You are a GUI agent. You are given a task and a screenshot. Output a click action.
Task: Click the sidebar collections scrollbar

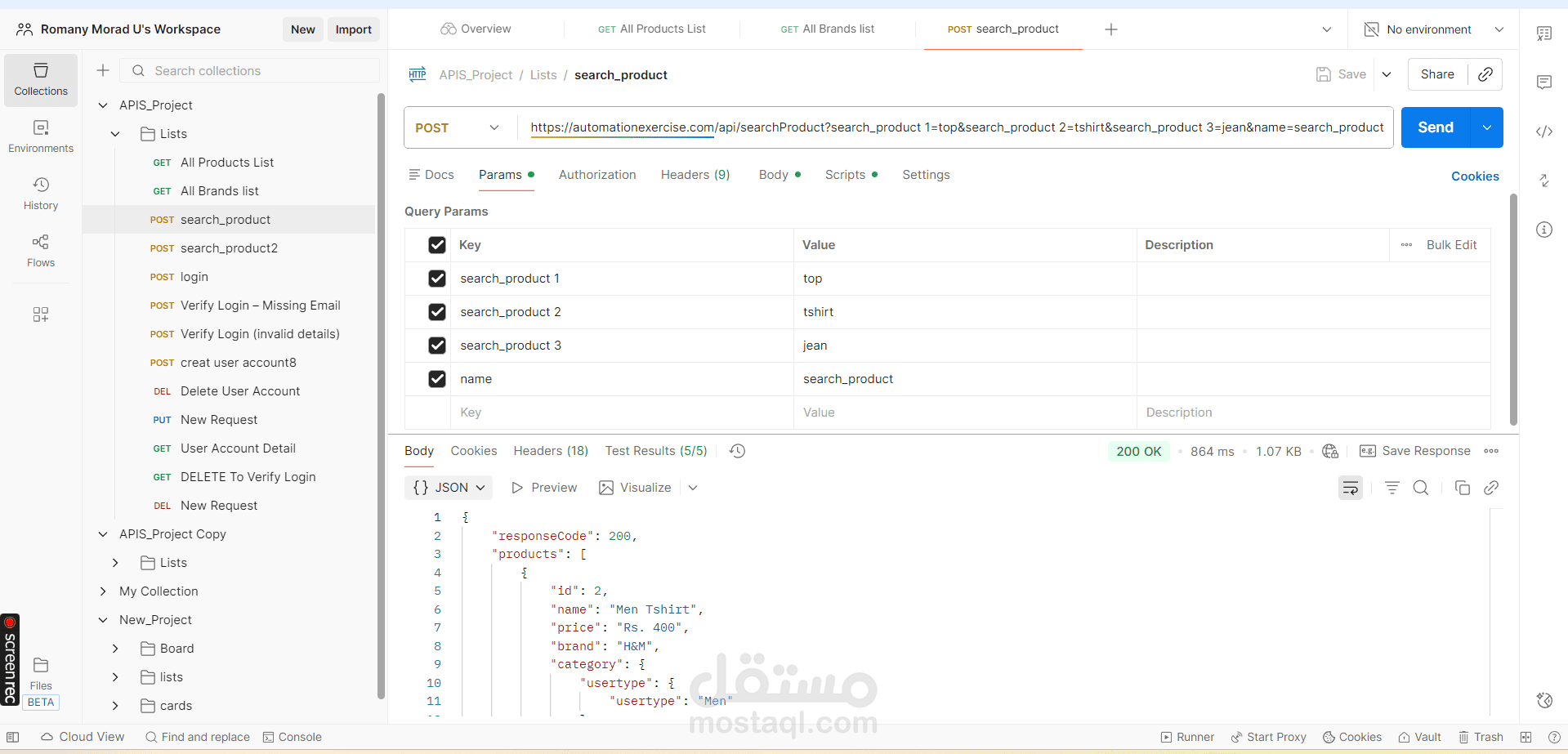[x=381, y=395]
